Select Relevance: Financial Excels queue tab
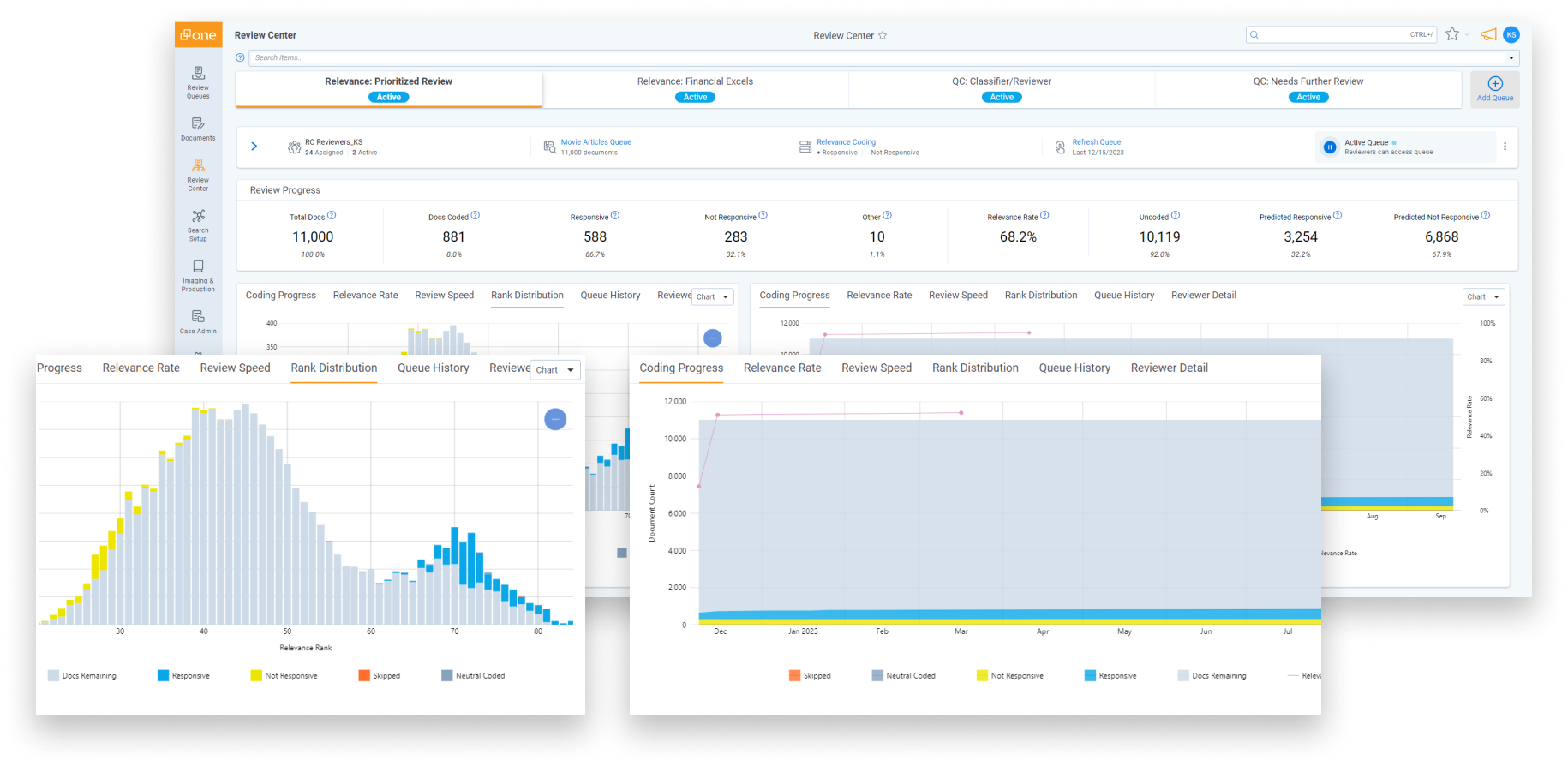Screen dimensions: 1568x766 (696, 88)
